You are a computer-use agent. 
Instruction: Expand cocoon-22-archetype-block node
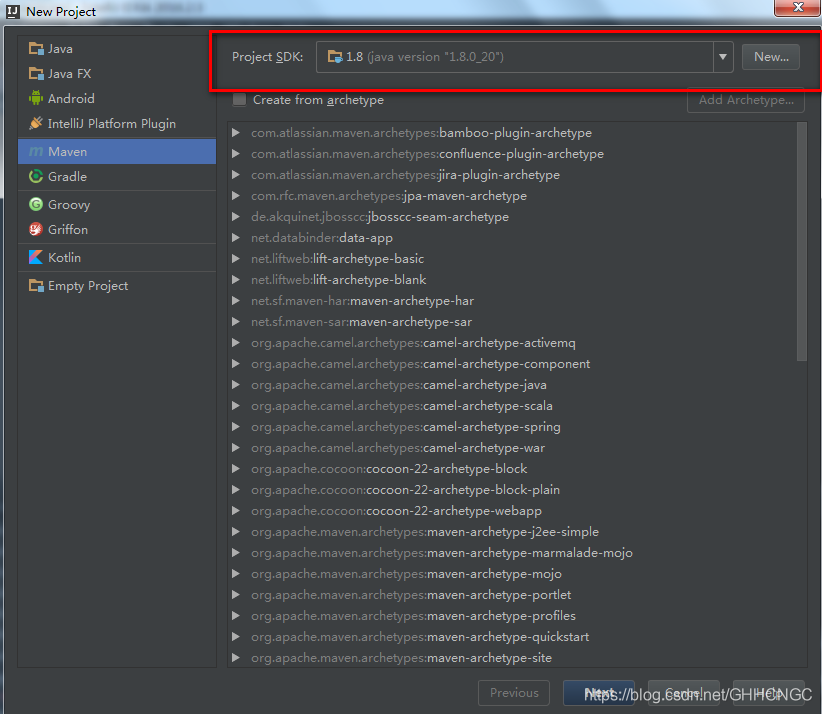236,468
